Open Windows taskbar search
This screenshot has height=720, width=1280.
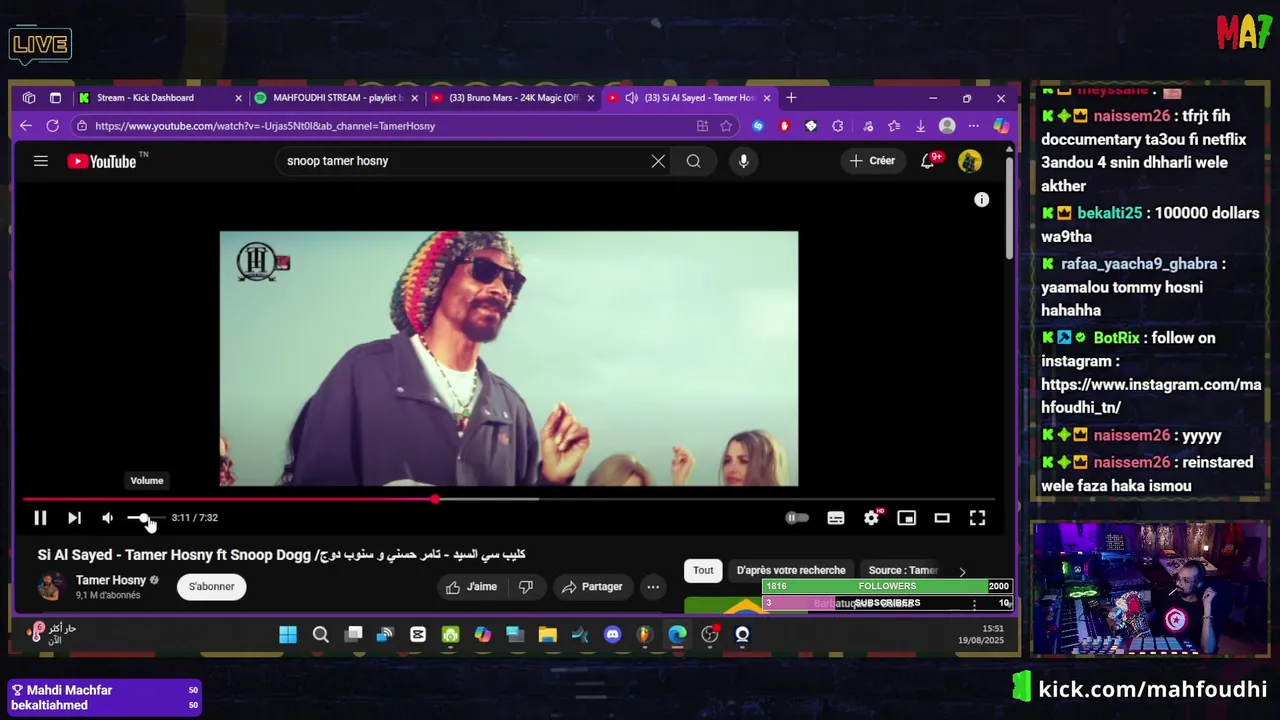pyautogui.click(x=321, y=635)
